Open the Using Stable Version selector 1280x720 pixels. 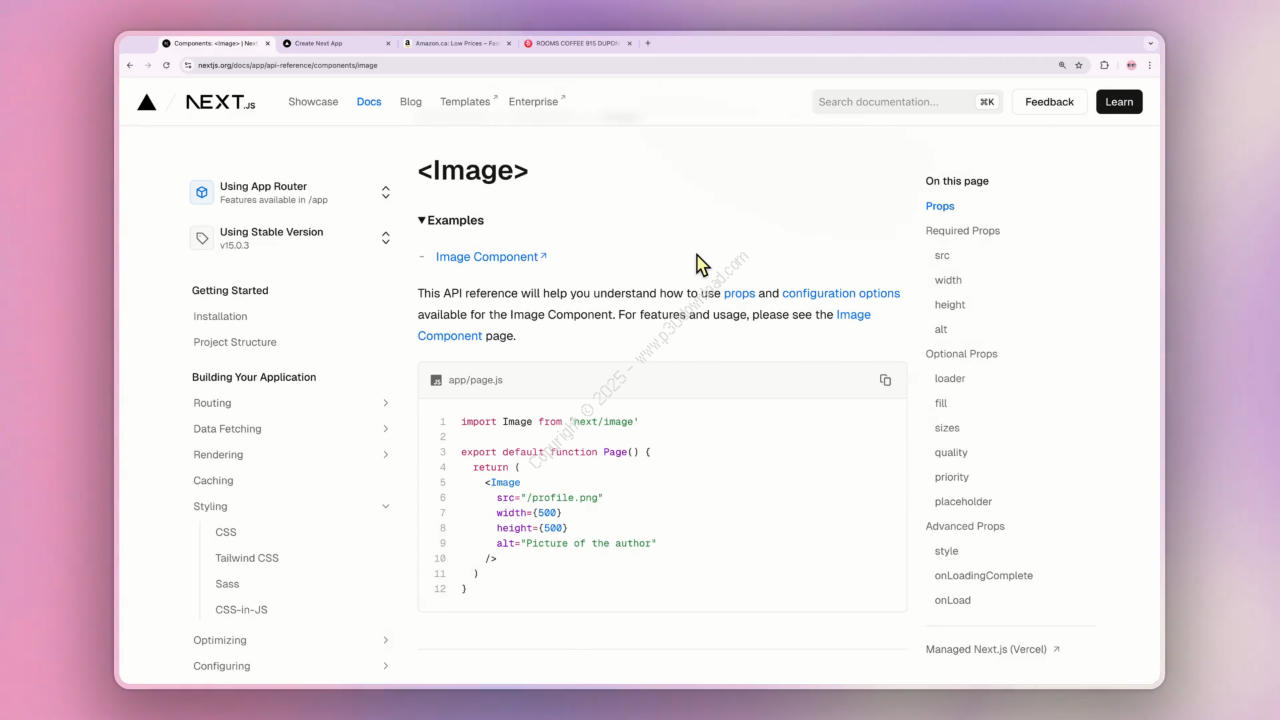(x=290, y=238)
